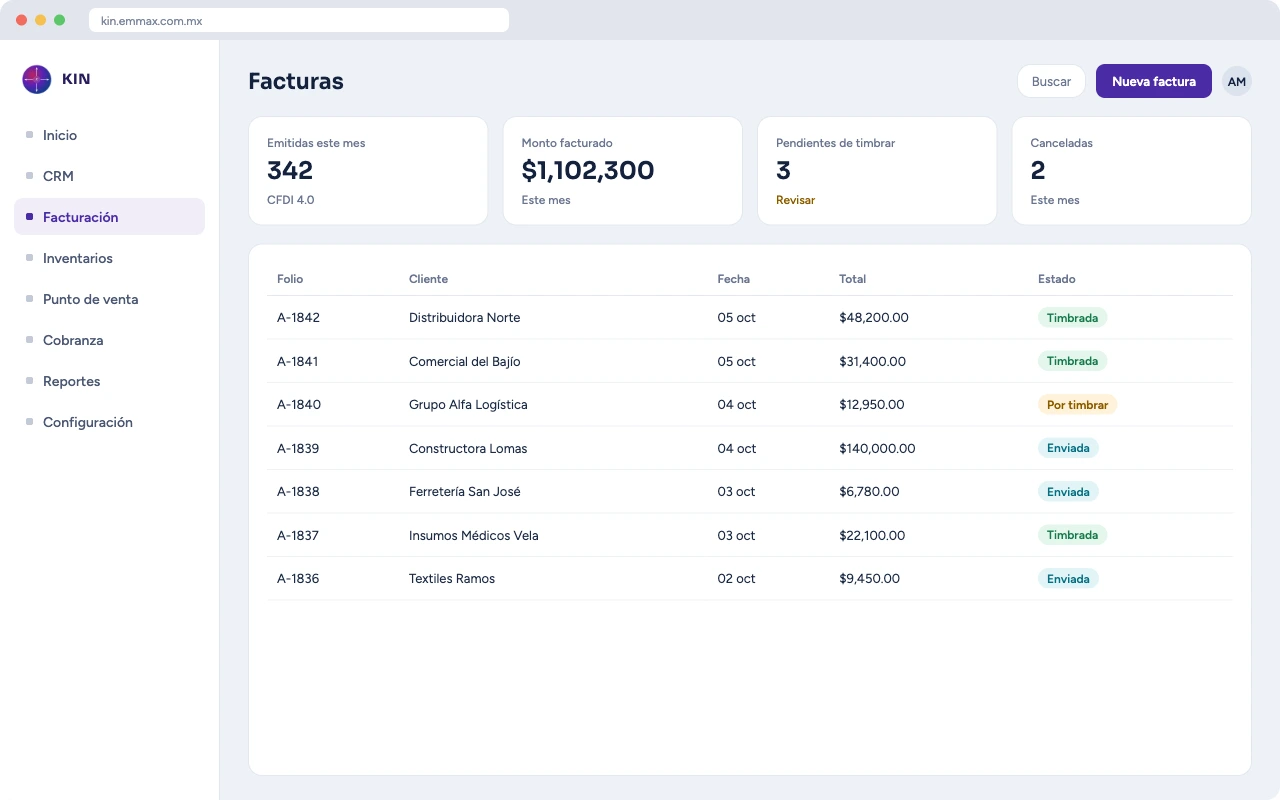
Task: Create a Nueva factura
Action: point(1154,81)
